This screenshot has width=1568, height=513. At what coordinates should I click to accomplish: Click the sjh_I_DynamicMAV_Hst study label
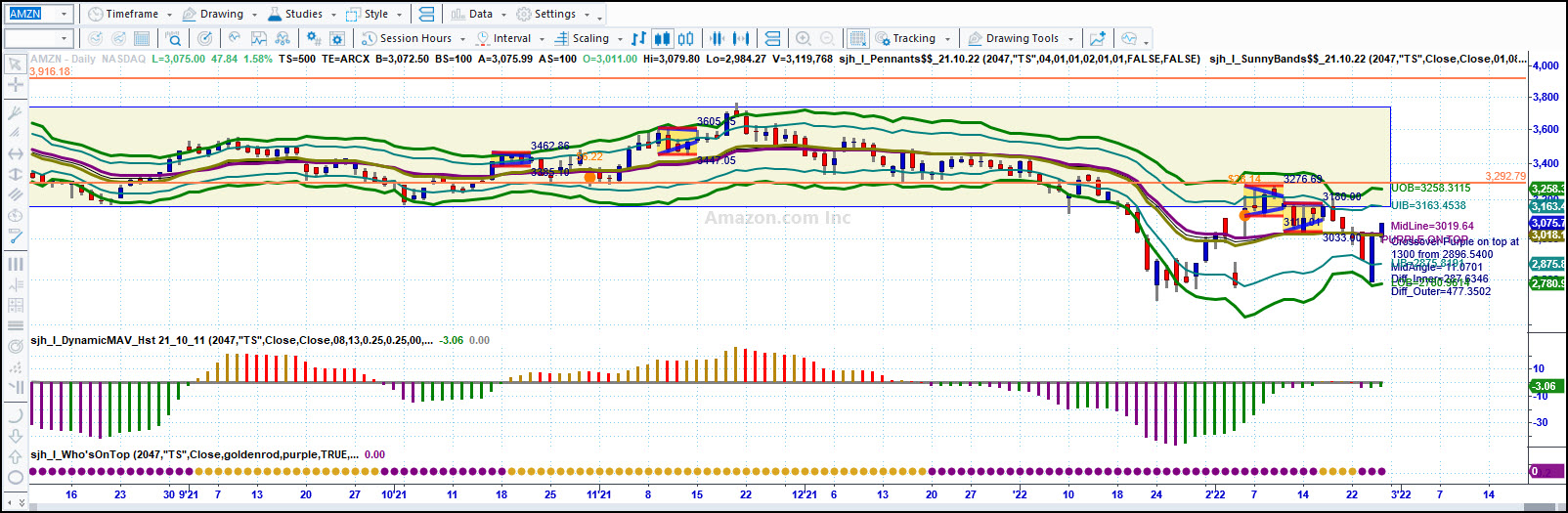point(232,340)
